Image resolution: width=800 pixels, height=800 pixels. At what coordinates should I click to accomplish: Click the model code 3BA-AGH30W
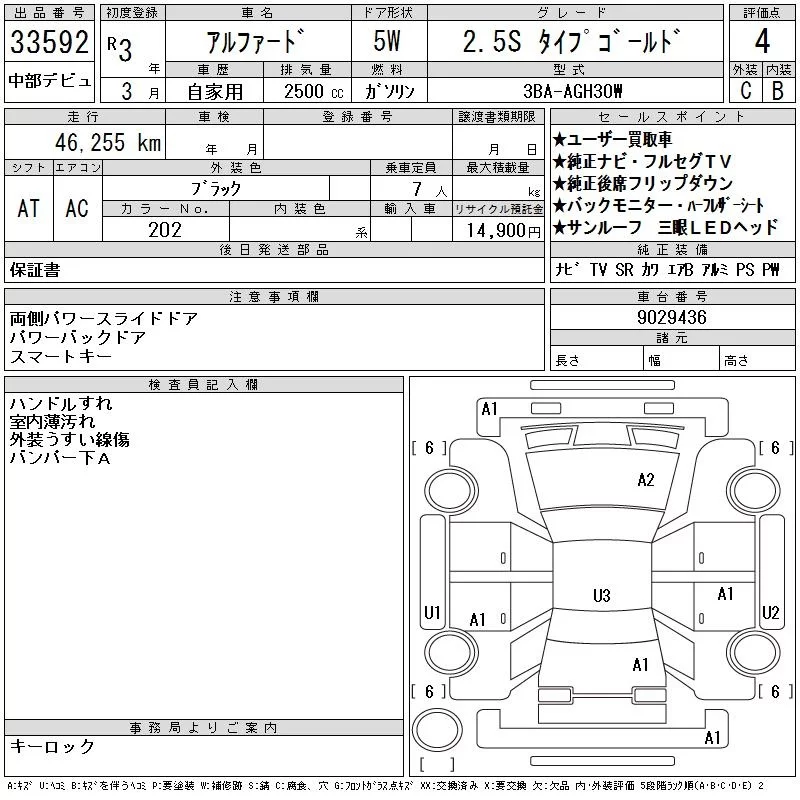573,91
